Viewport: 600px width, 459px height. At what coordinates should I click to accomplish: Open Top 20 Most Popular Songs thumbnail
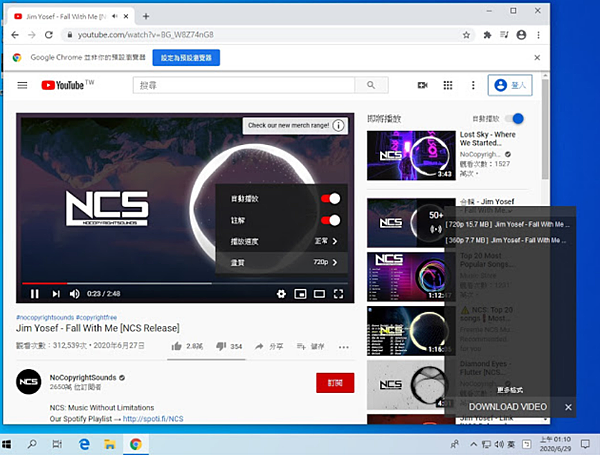(411, 277)
